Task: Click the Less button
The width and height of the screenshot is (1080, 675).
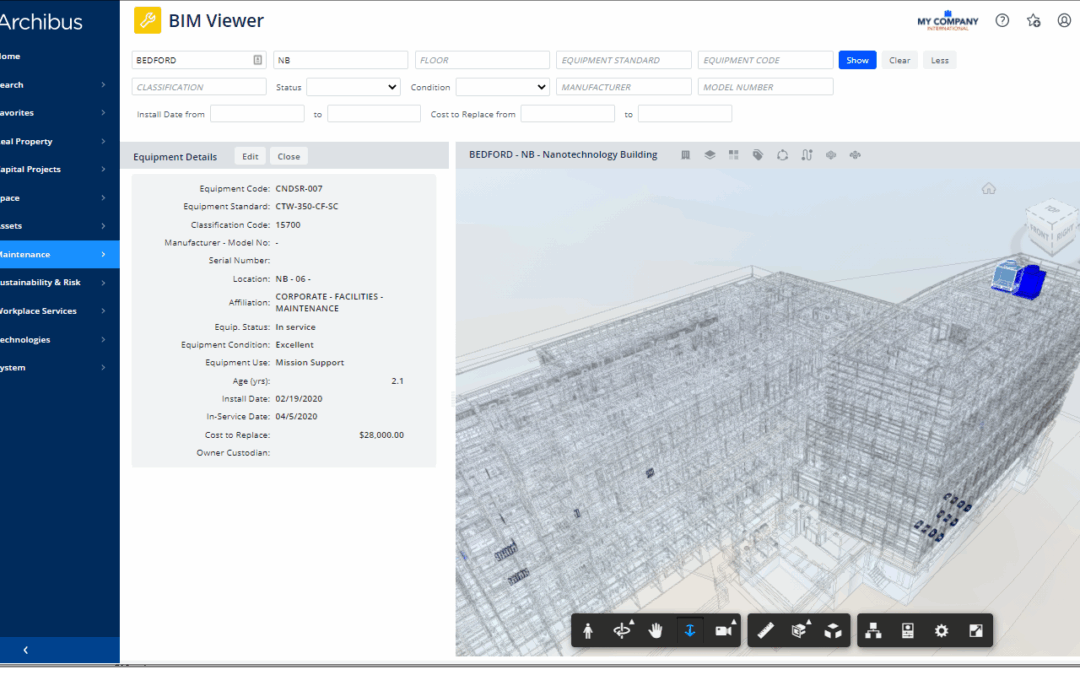Action: [x=939, y=60]
